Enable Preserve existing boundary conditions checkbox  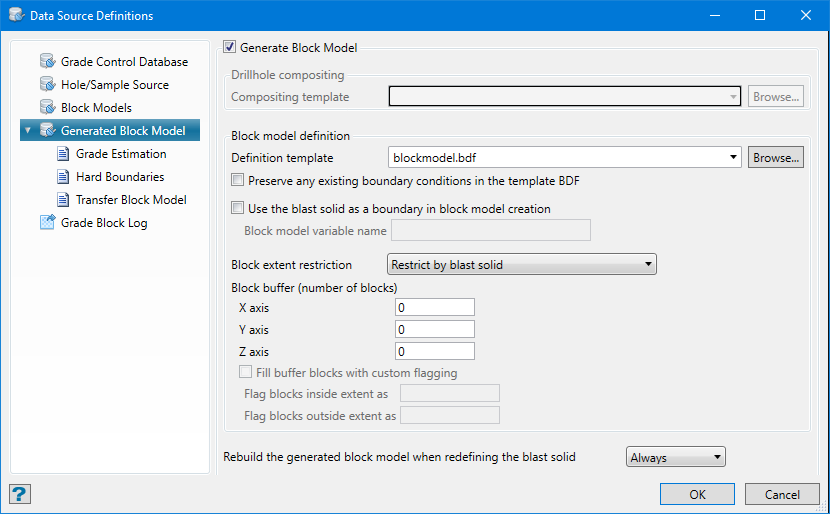click(238, 181)
